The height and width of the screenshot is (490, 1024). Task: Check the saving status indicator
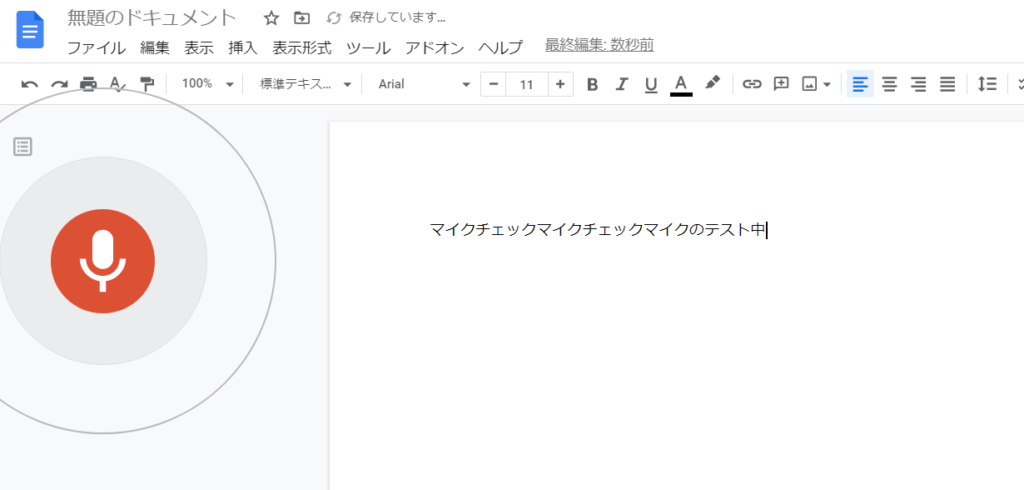pos(386,18)
